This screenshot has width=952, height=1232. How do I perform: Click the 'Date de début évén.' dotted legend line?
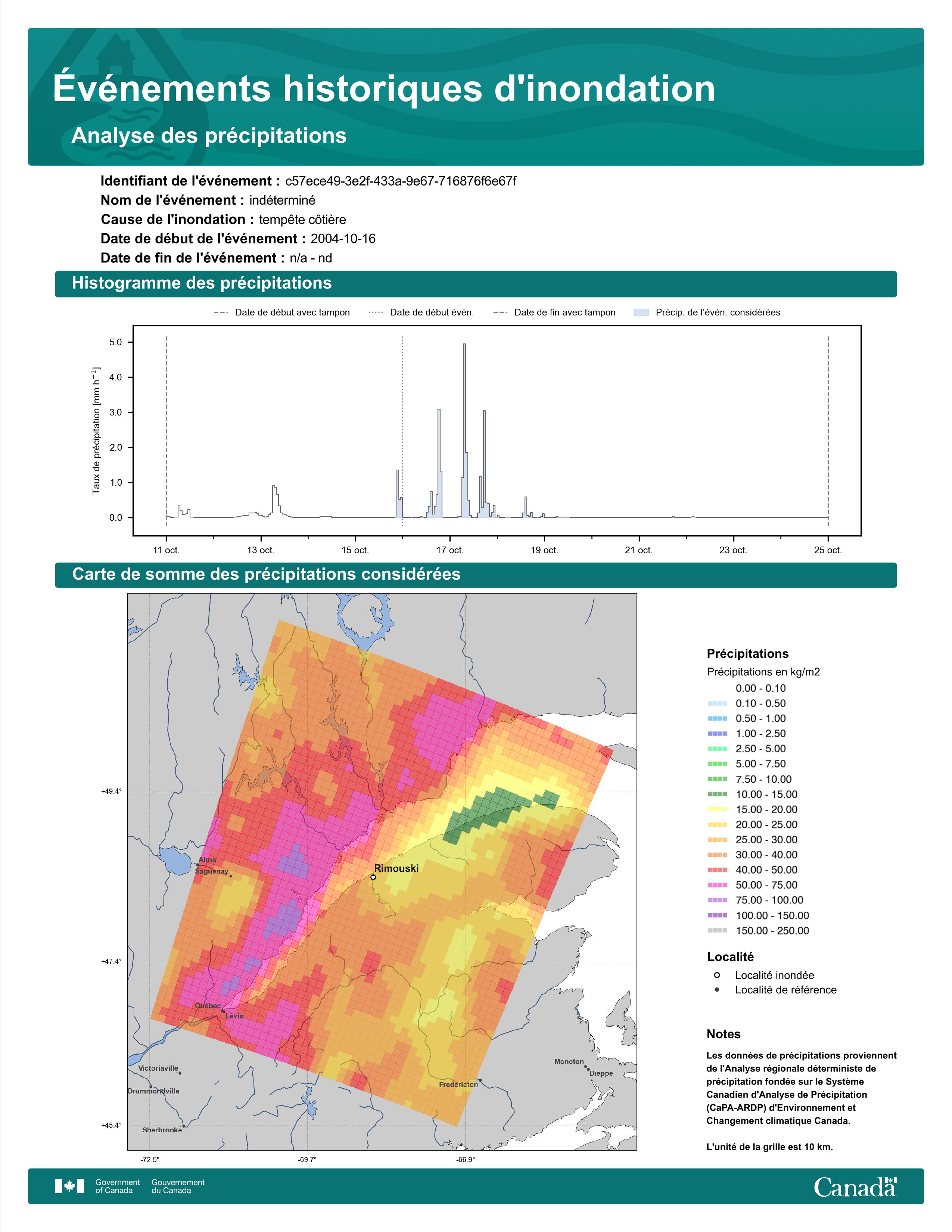[x=376, y=312]
